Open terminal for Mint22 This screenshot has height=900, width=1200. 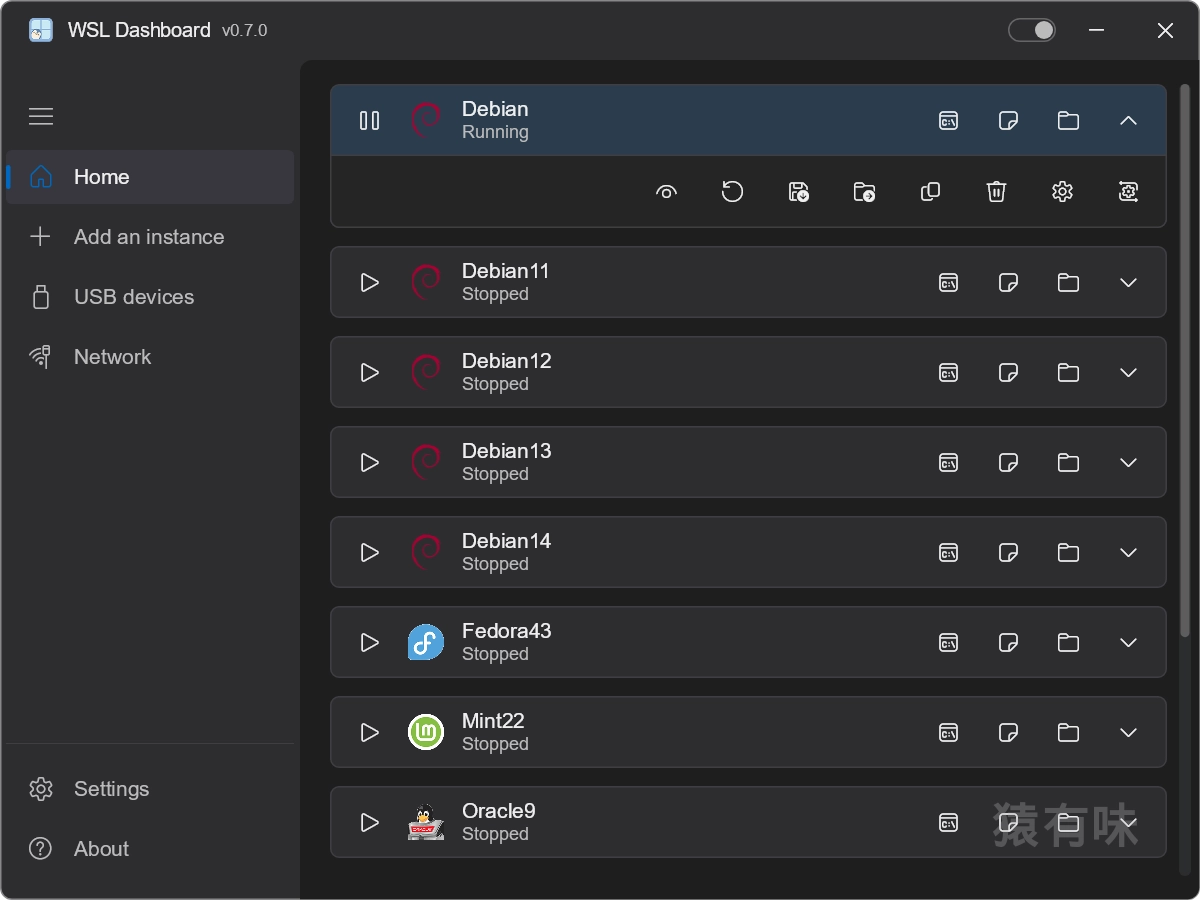click(x=948, y=733)
